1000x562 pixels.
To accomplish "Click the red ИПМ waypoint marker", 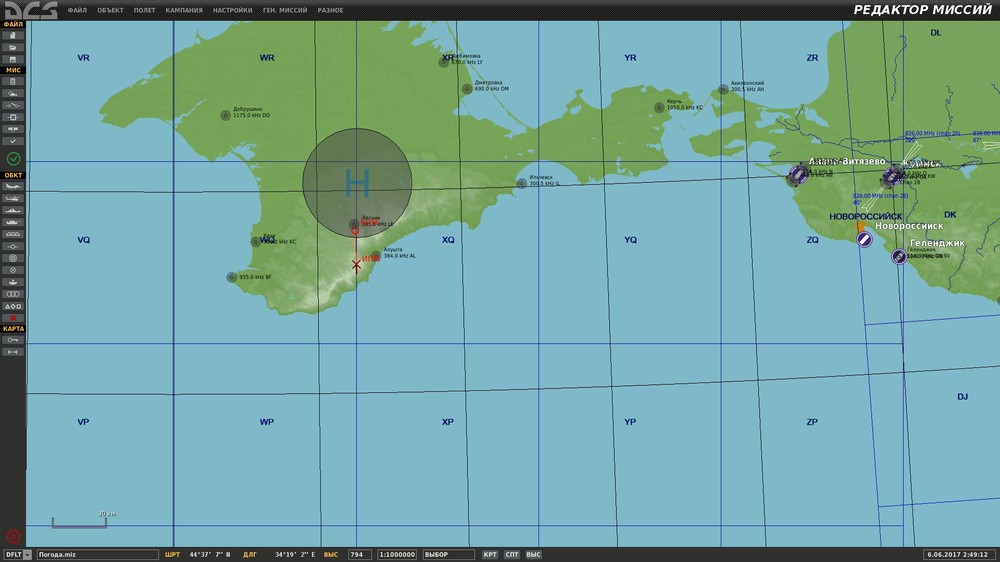I will click(357, 265).
